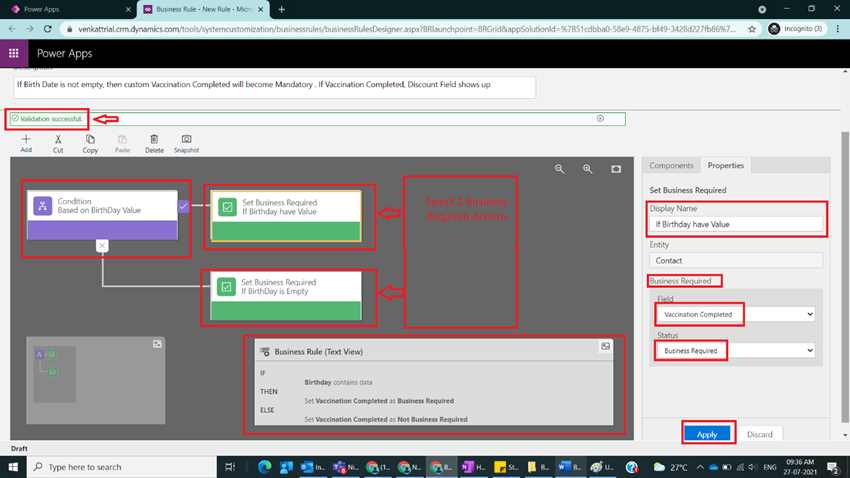Click the Apply button
The height and width of the screenshot is (478, 850).
707,434
